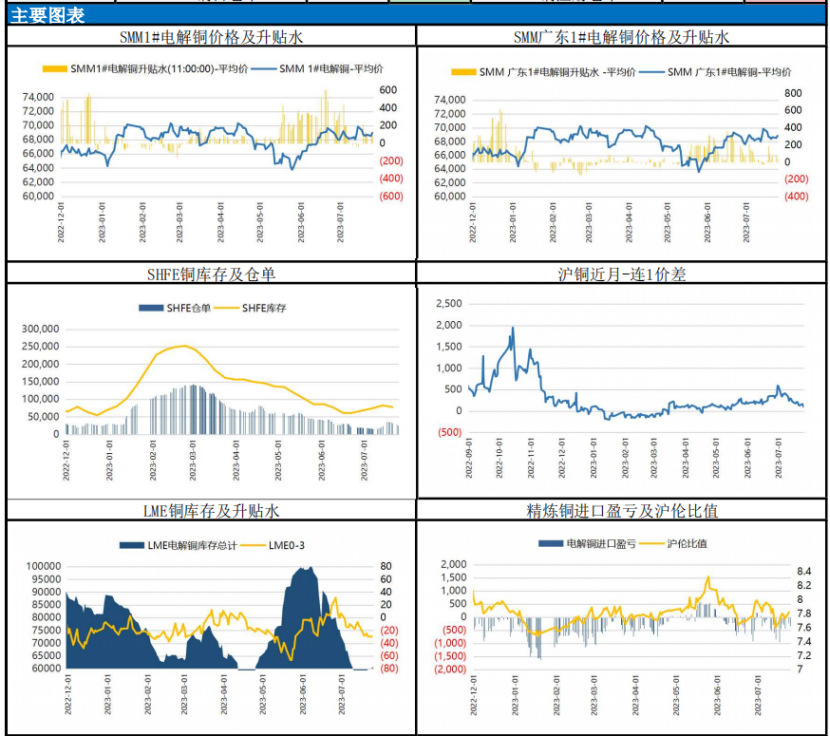Select the SMM广东1#电解铜价格及升贴水 chart title
This screenshot has height=737, width=830.
coord(621,37)
